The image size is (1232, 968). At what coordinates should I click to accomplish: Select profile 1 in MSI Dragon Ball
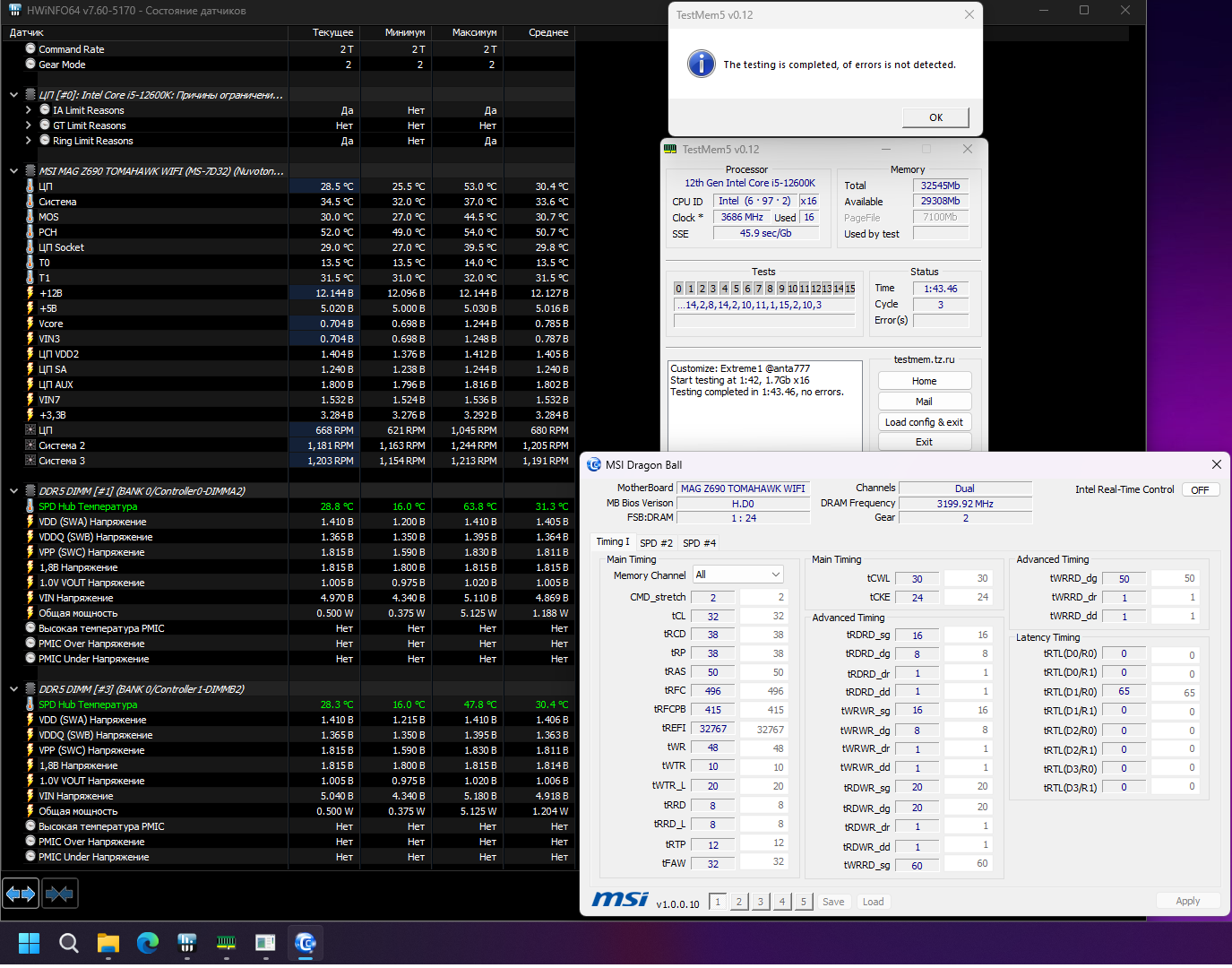click(x=718, y=902)
